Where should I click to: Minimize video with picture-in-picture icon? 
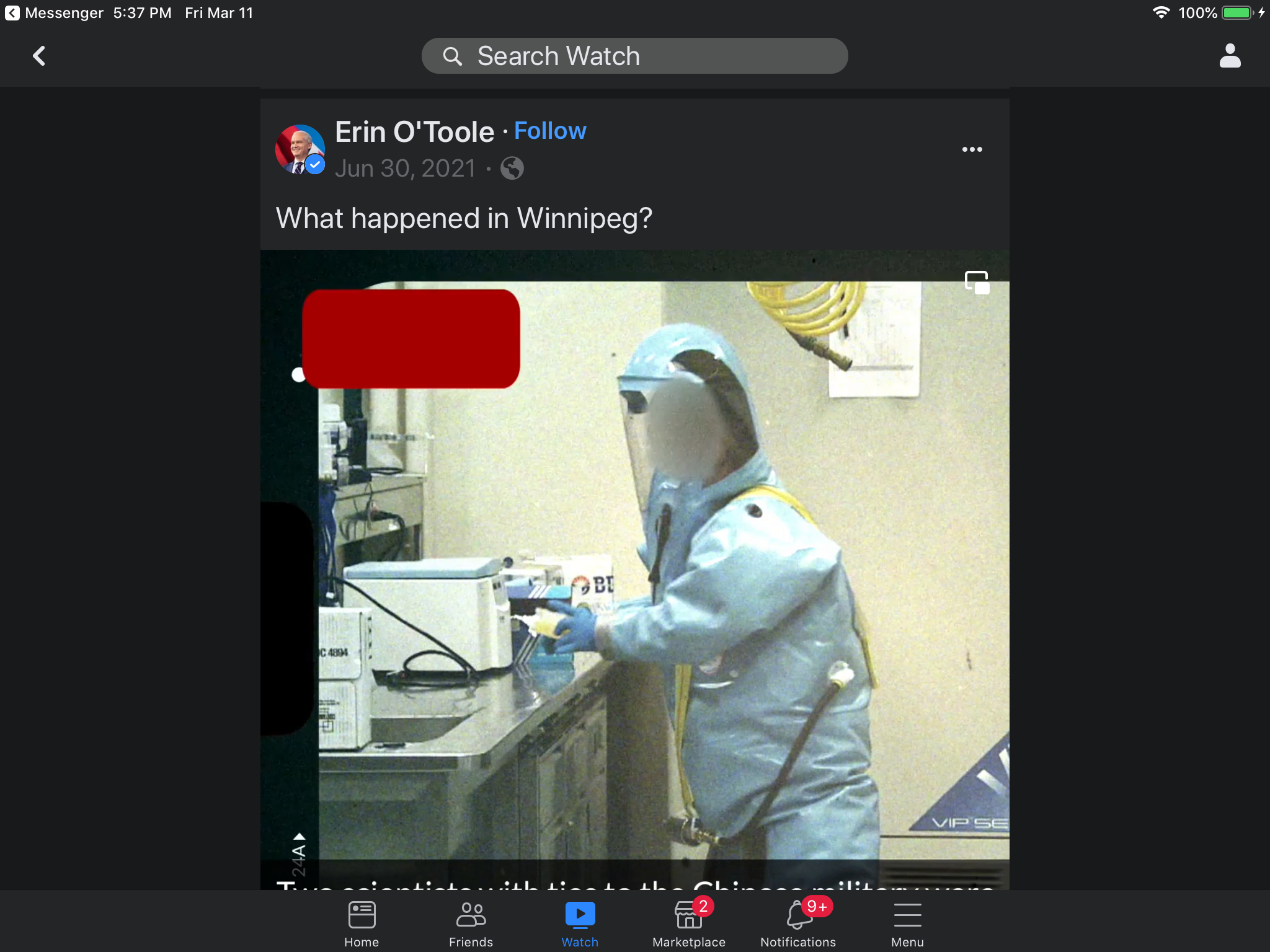977,283
